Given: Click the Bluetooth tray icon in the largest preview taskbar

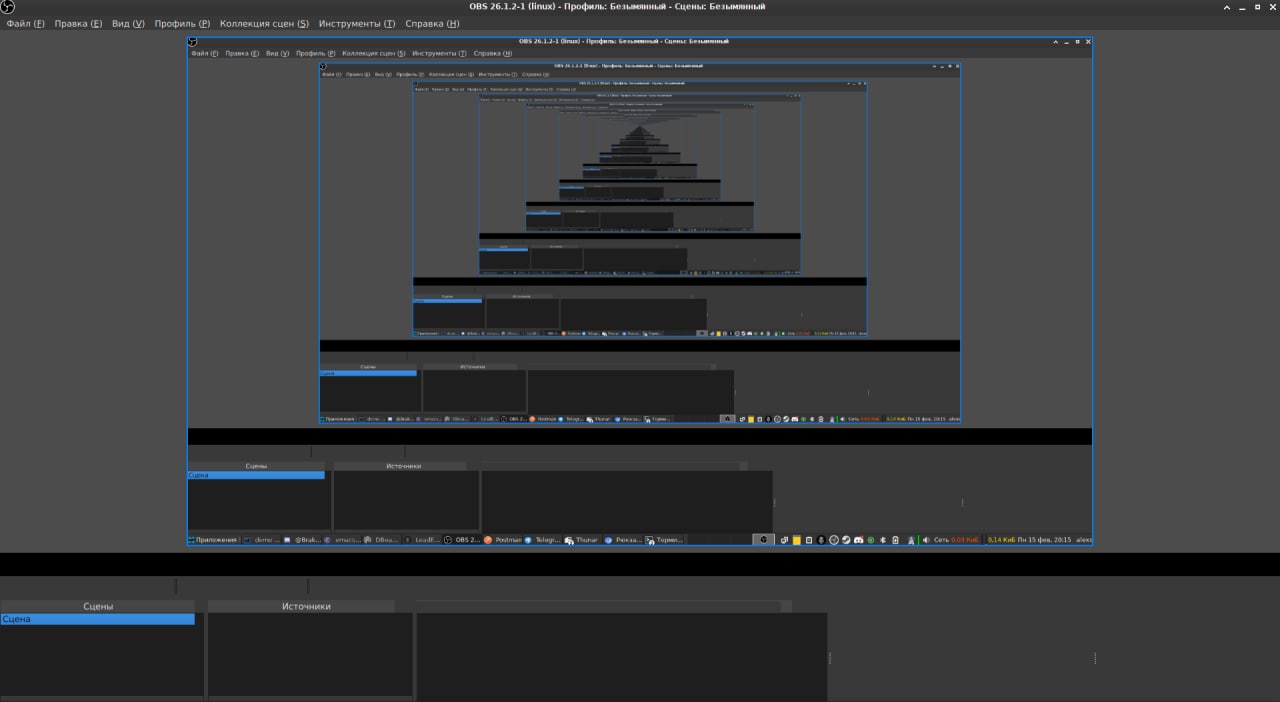Looking at the screenshot, I should 883,540.
